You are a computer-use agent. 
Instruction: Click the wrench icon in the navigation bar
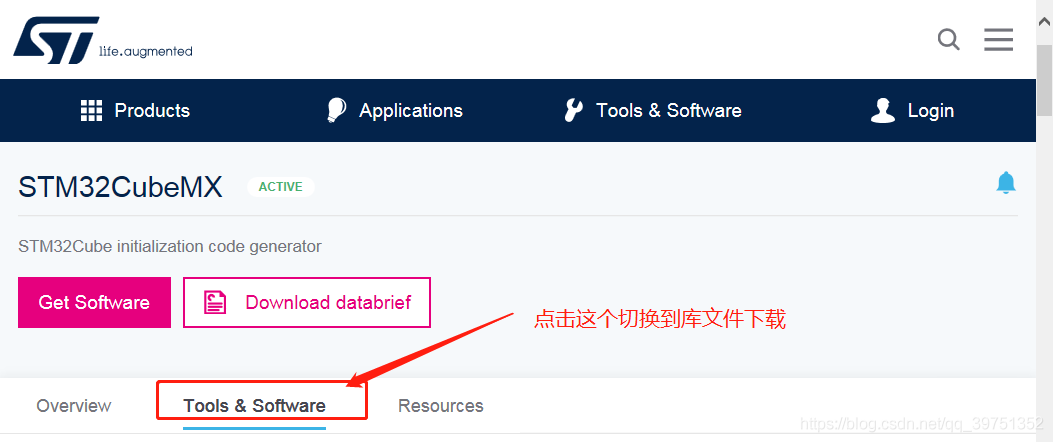(573, 110)
